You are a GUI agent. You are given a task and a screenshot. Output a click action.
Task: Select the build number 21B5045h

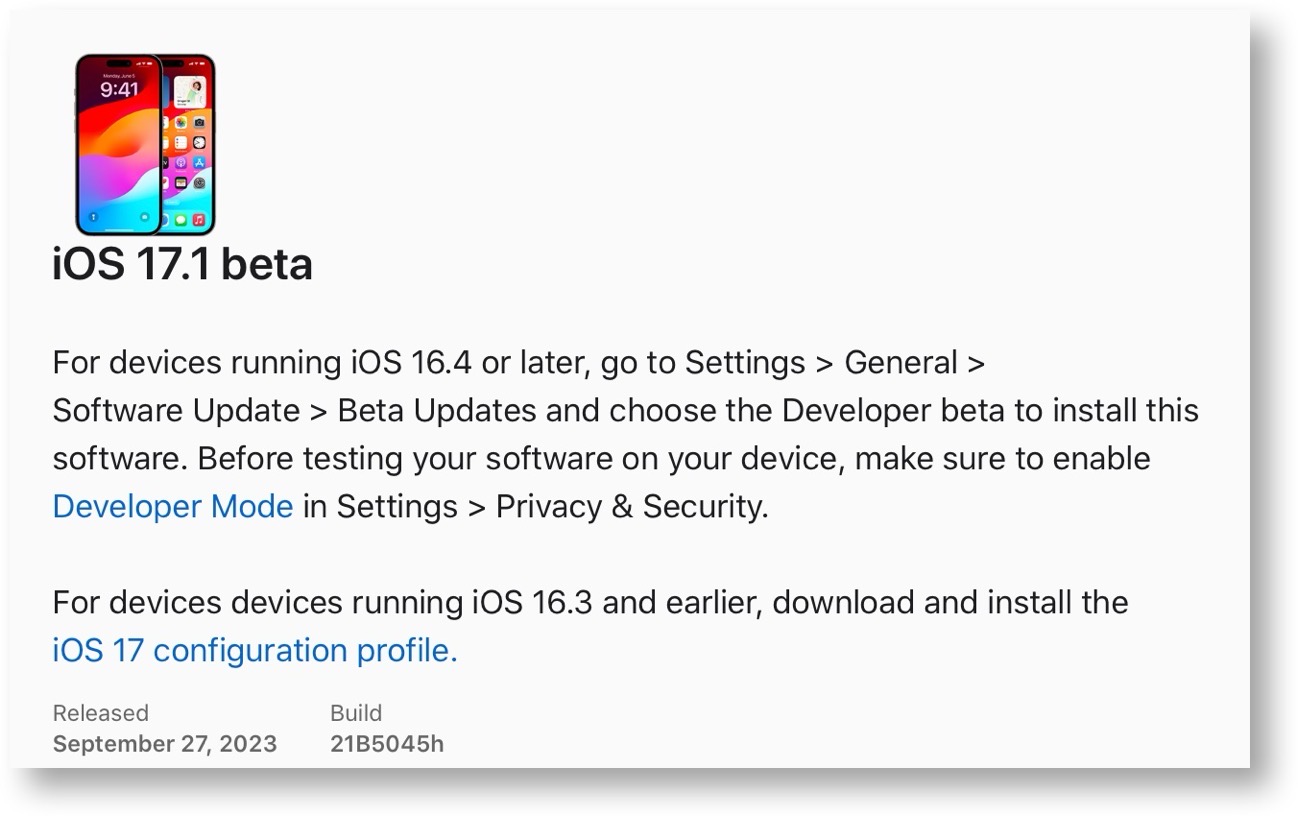tap(387, 744)
